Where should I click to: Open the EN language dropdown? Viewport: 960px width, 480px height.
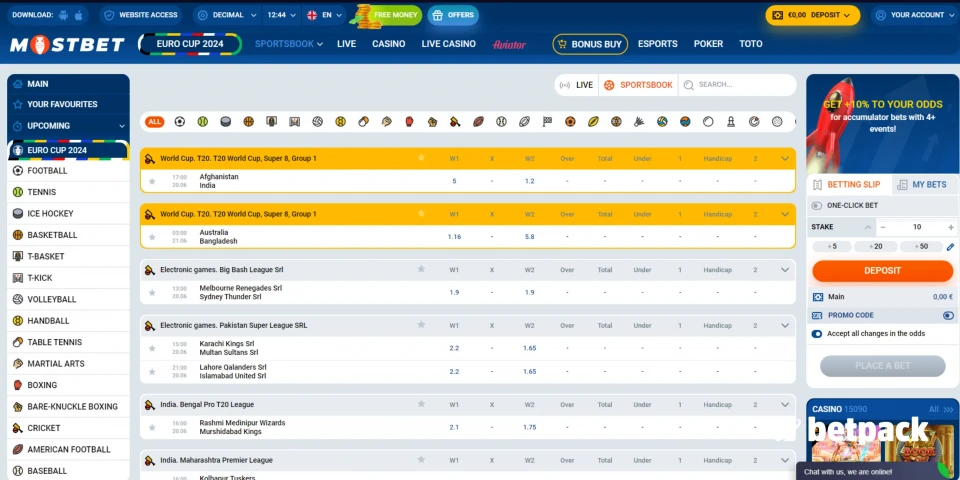point(325,15)
